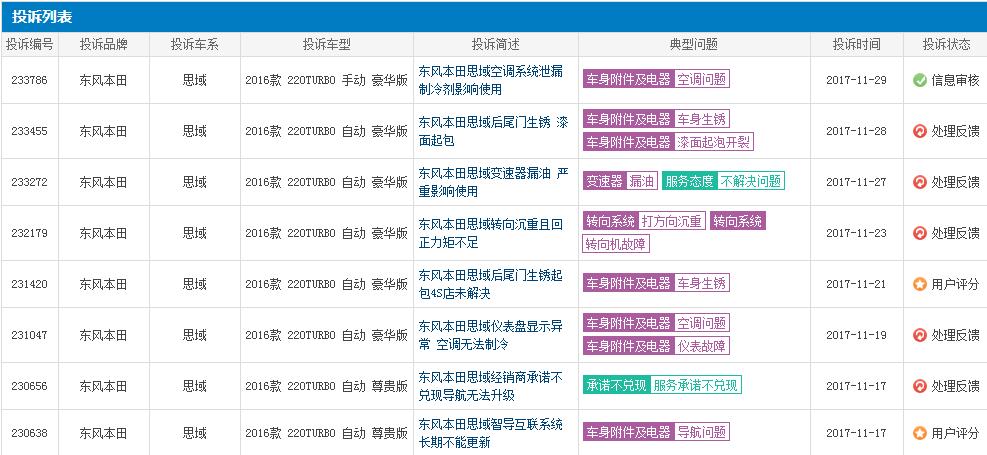The height and width of the screenshot is (455, 987).
Task: Open the 智导互联系统 not updating complaint
Action: click(x=490, y=433)
